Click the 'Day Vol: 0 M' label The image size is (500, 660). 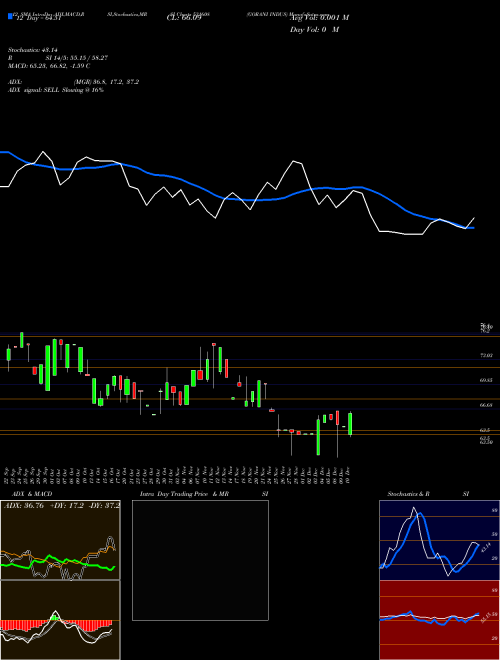click(314, 29)
